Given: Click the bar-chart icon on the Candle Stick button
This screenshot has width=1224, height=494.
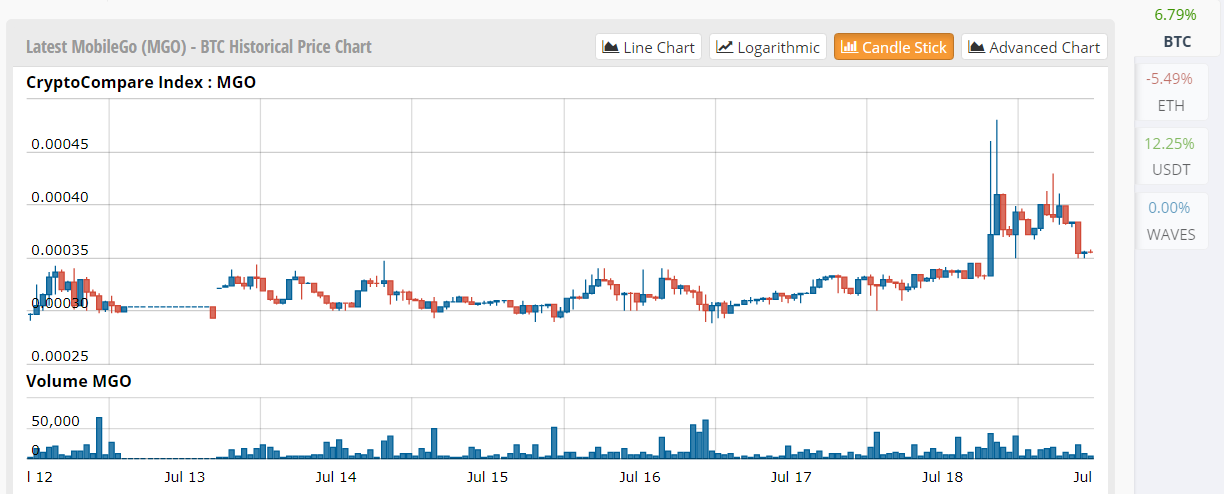Looking at the screenshot, I should [849, 47].
